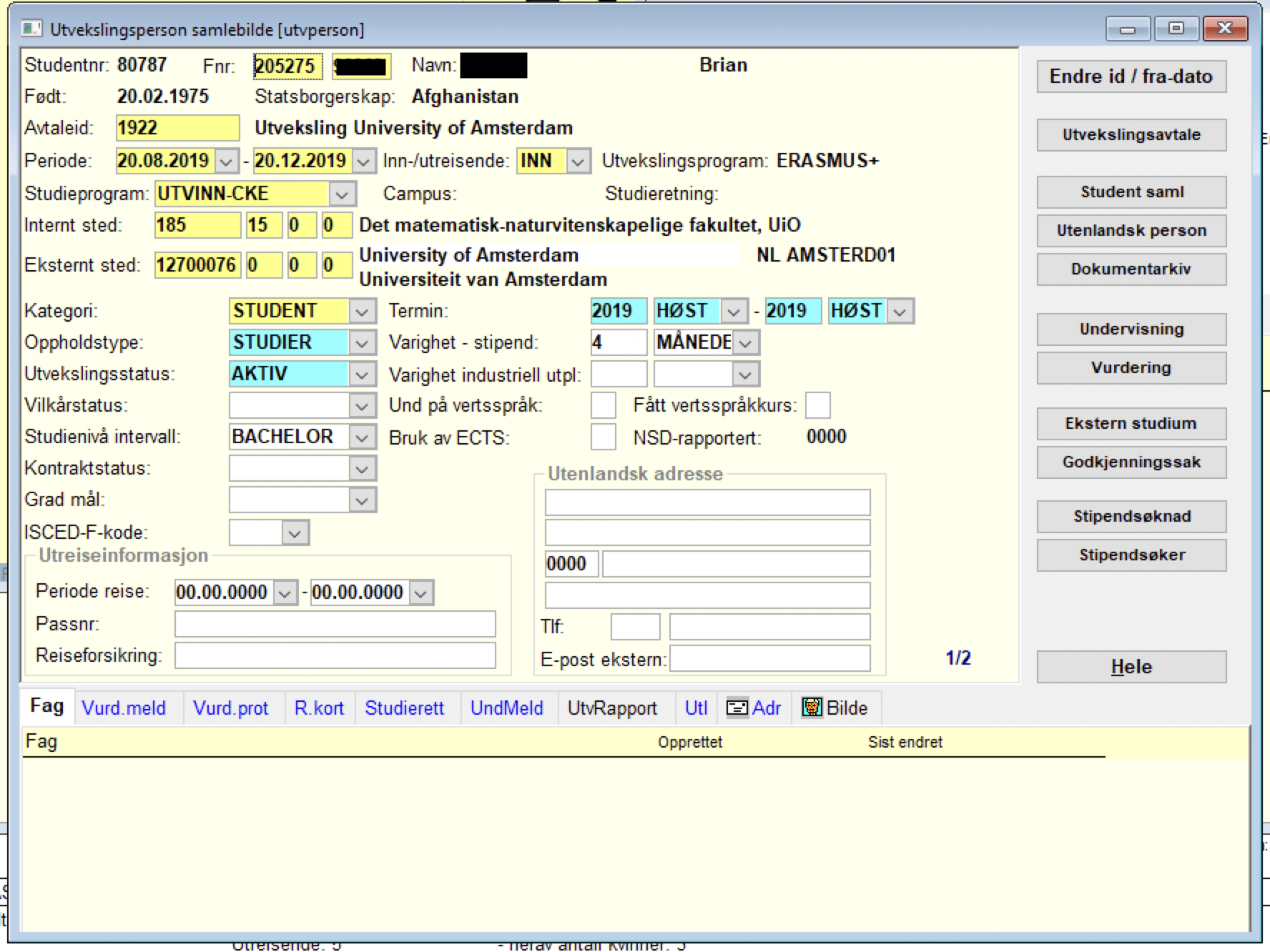Screen dimensions: 1270x952
Task: Click the Reiseforsikring input field
Action: 335,655
